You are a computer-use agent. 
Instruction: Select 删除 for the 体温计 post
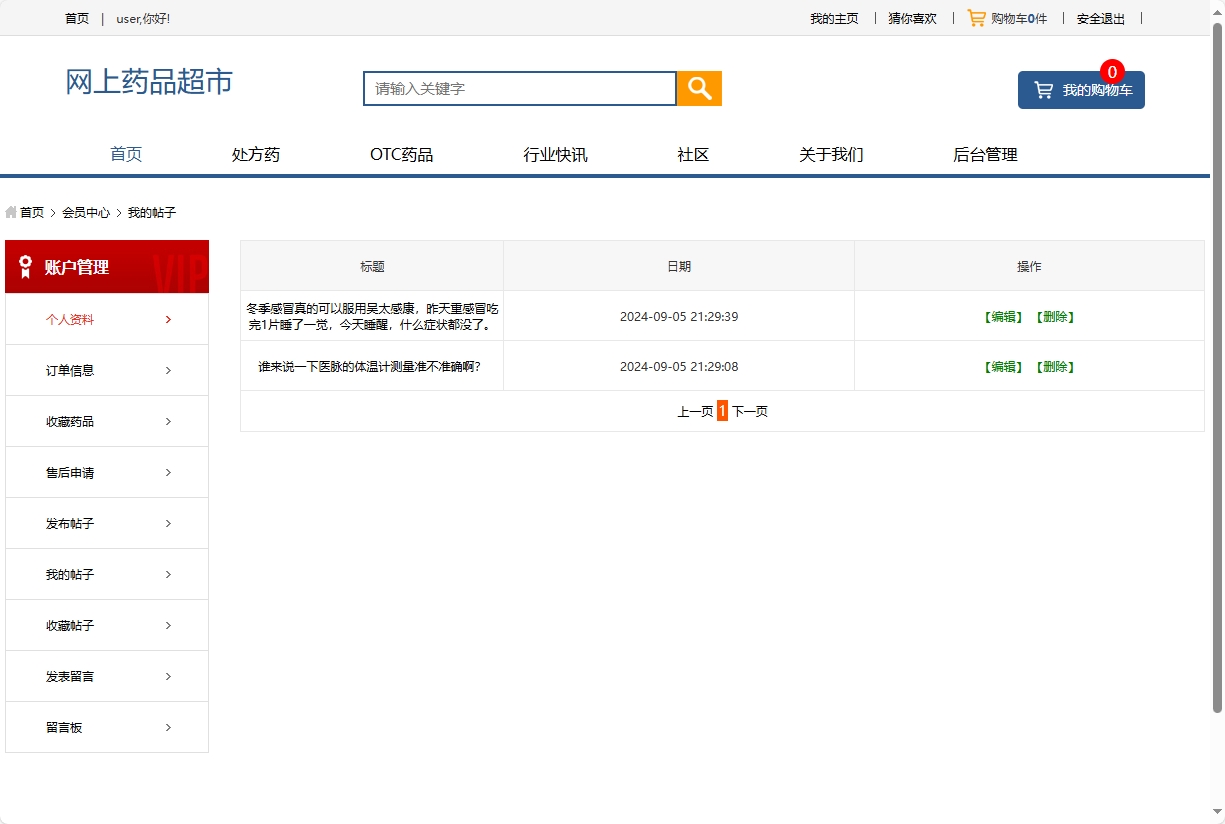tap(1055, 366)
